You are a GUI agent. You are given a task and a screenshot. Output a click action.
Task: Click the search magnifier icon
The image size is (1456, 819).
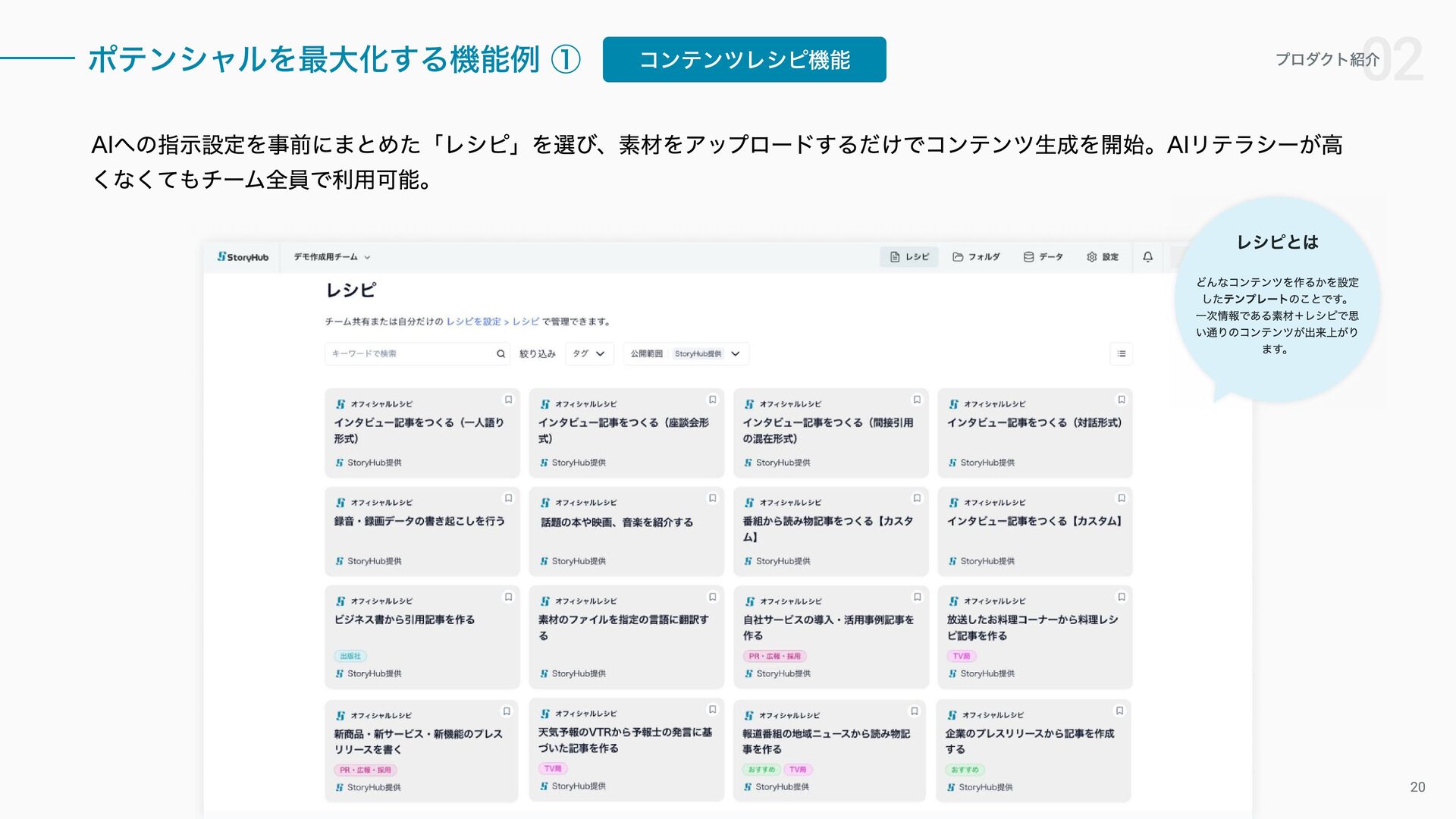point(500,354)
